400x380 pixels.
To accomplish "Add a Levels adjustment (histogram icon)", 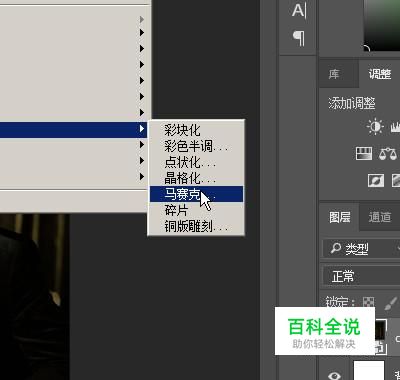I will click(x=396, y=127).
